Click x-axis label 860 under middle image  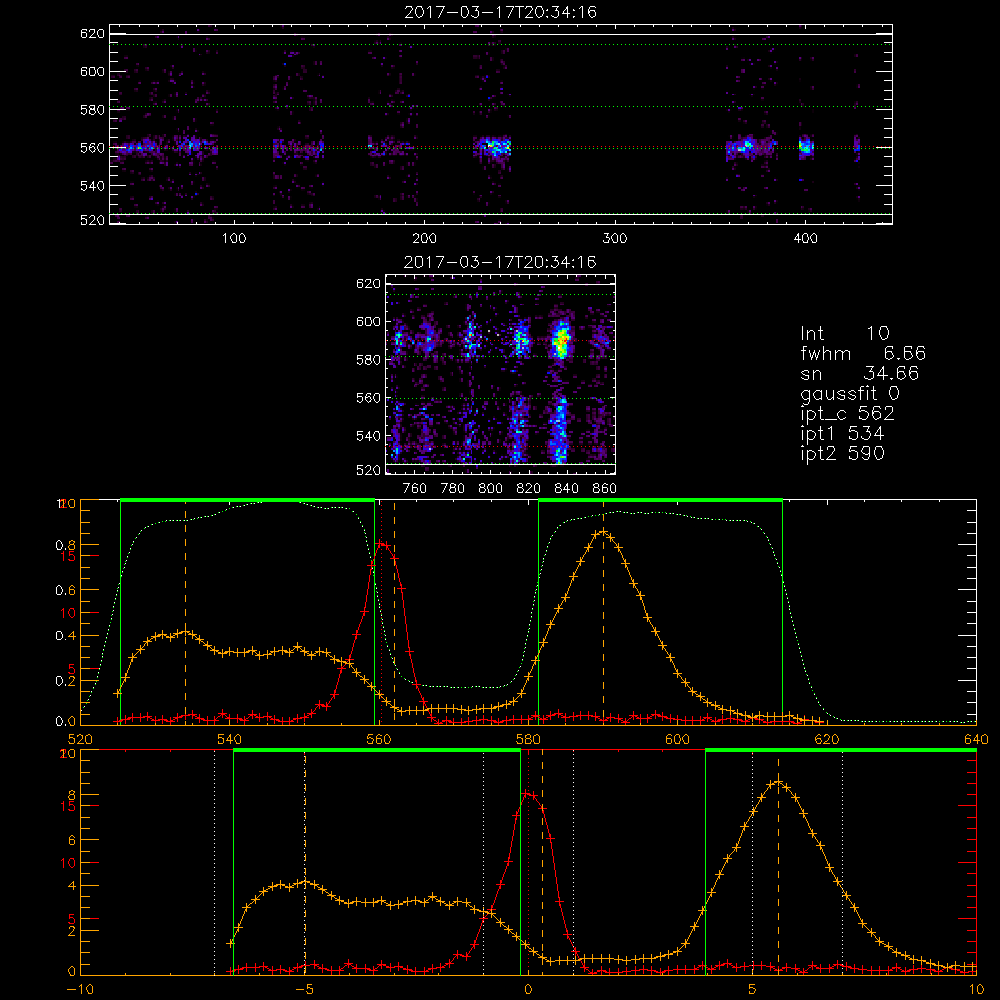(605, 489)
